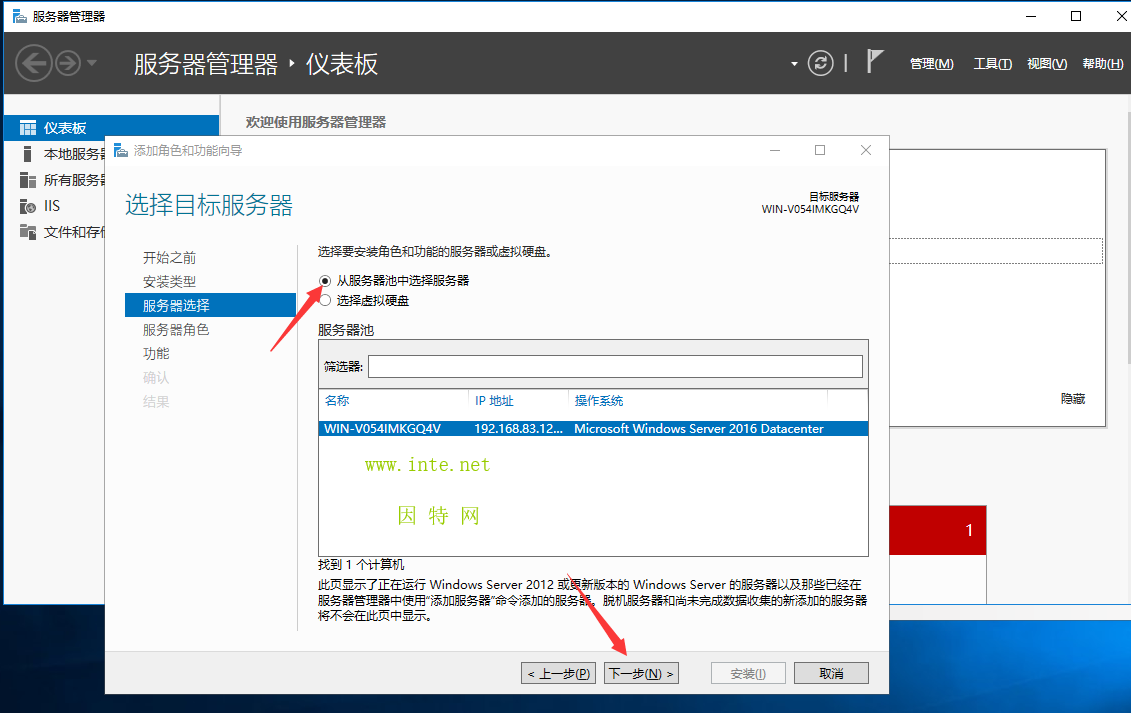
Task: Open the notifications flag icon
Action: [875, 62]
